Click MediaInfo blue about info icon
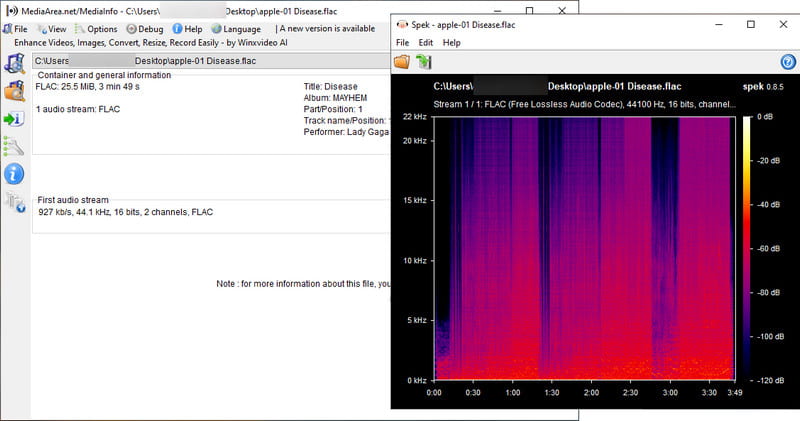This screenshot has width=800, height=421. tap(14, 174)
